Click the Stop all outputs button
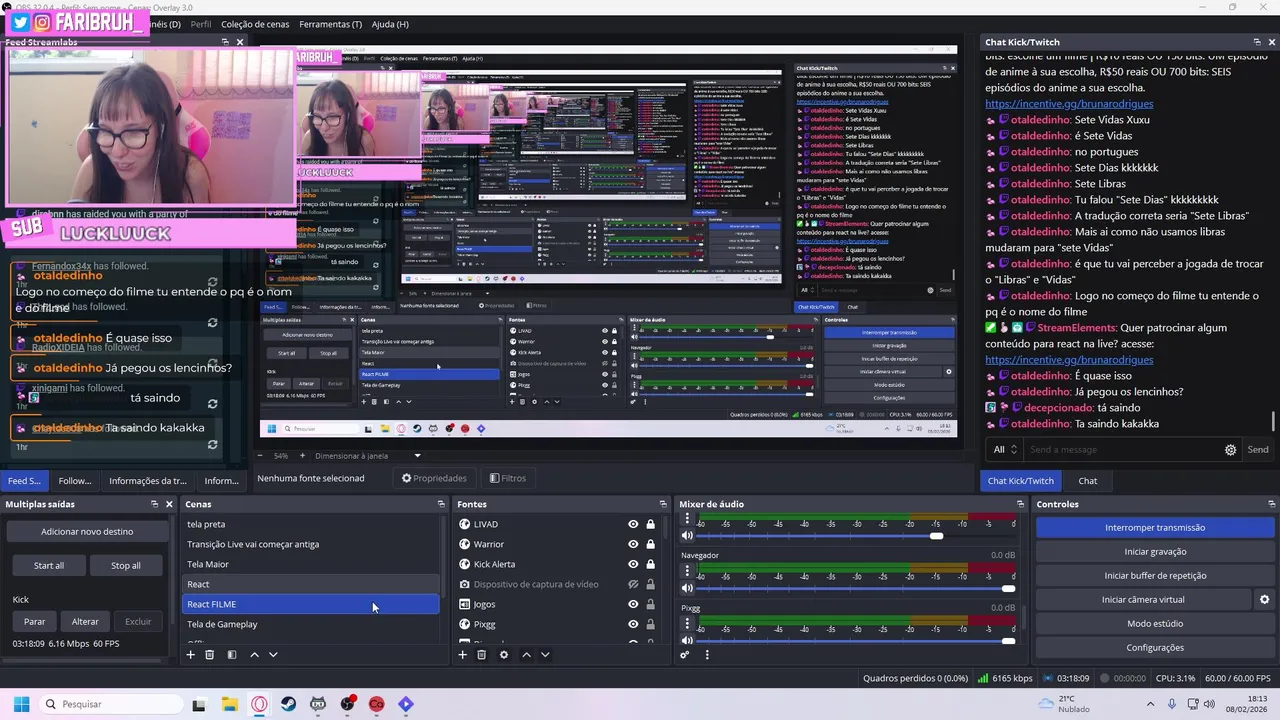 click(126, 566)
